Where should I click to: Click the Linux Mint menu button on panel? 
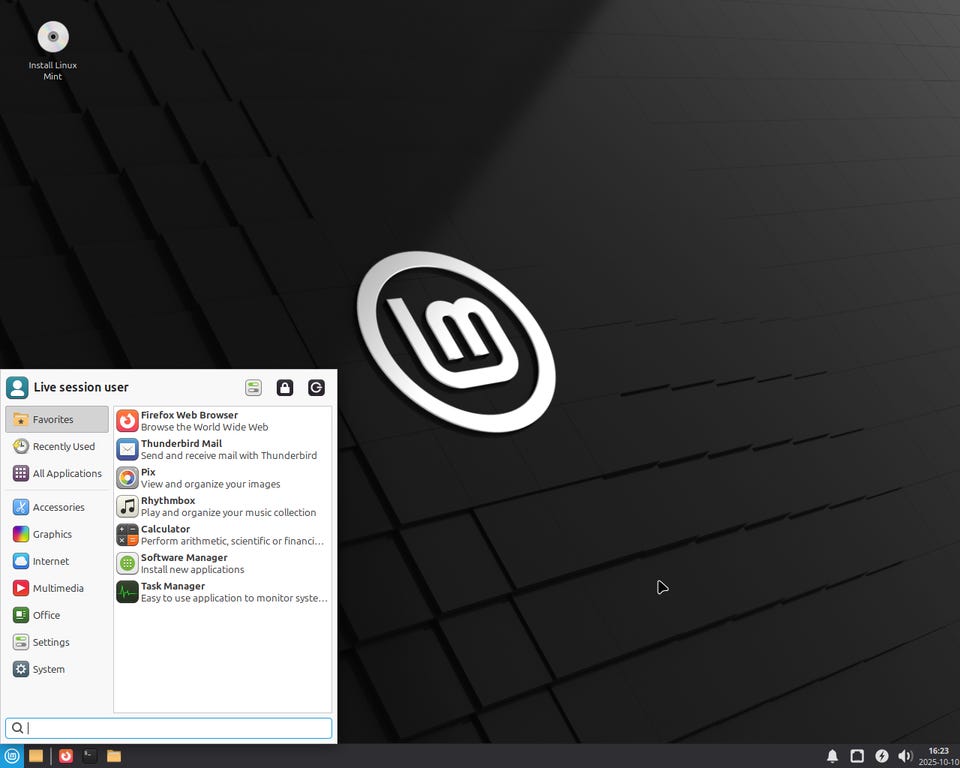click(12, 756)
